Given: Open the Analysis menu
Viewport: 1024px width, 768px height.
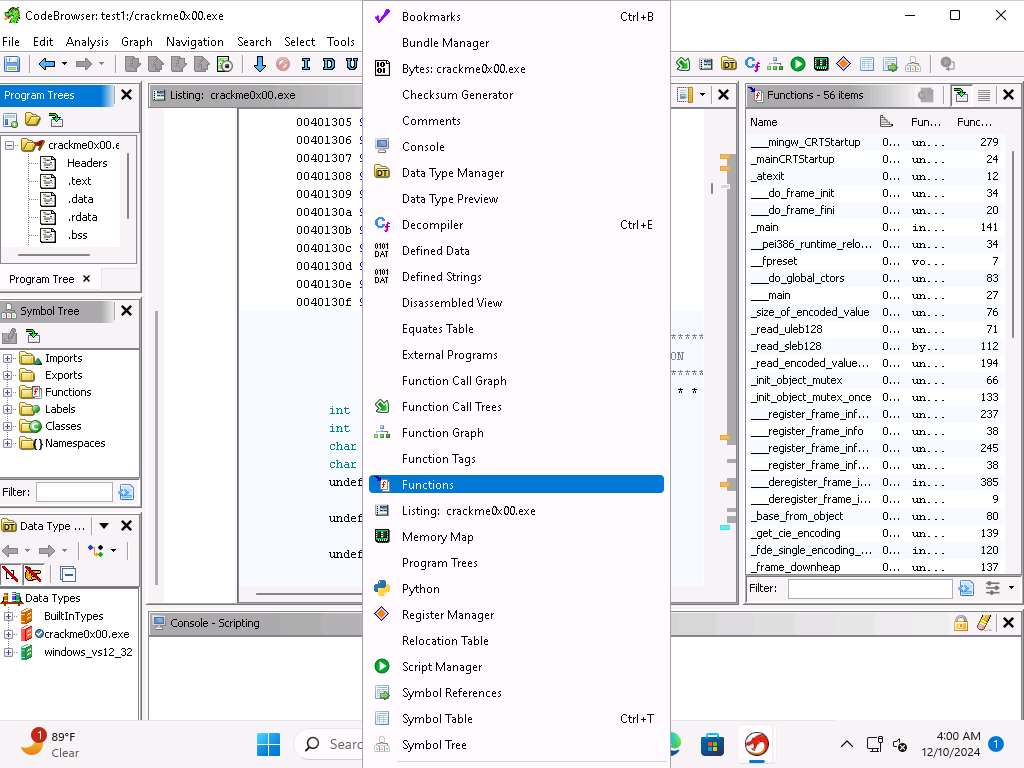Looking at the screenshot, I should 87,42.
